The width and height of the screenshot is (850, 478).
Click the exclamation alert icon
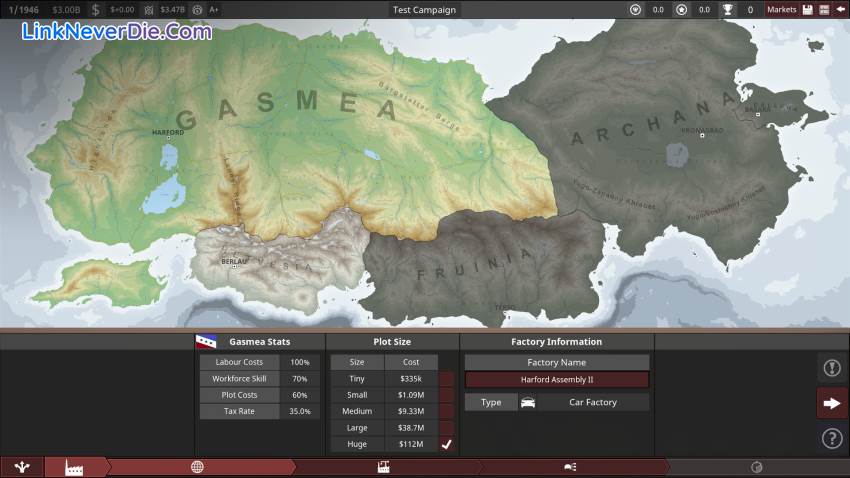tap(832, 368)
